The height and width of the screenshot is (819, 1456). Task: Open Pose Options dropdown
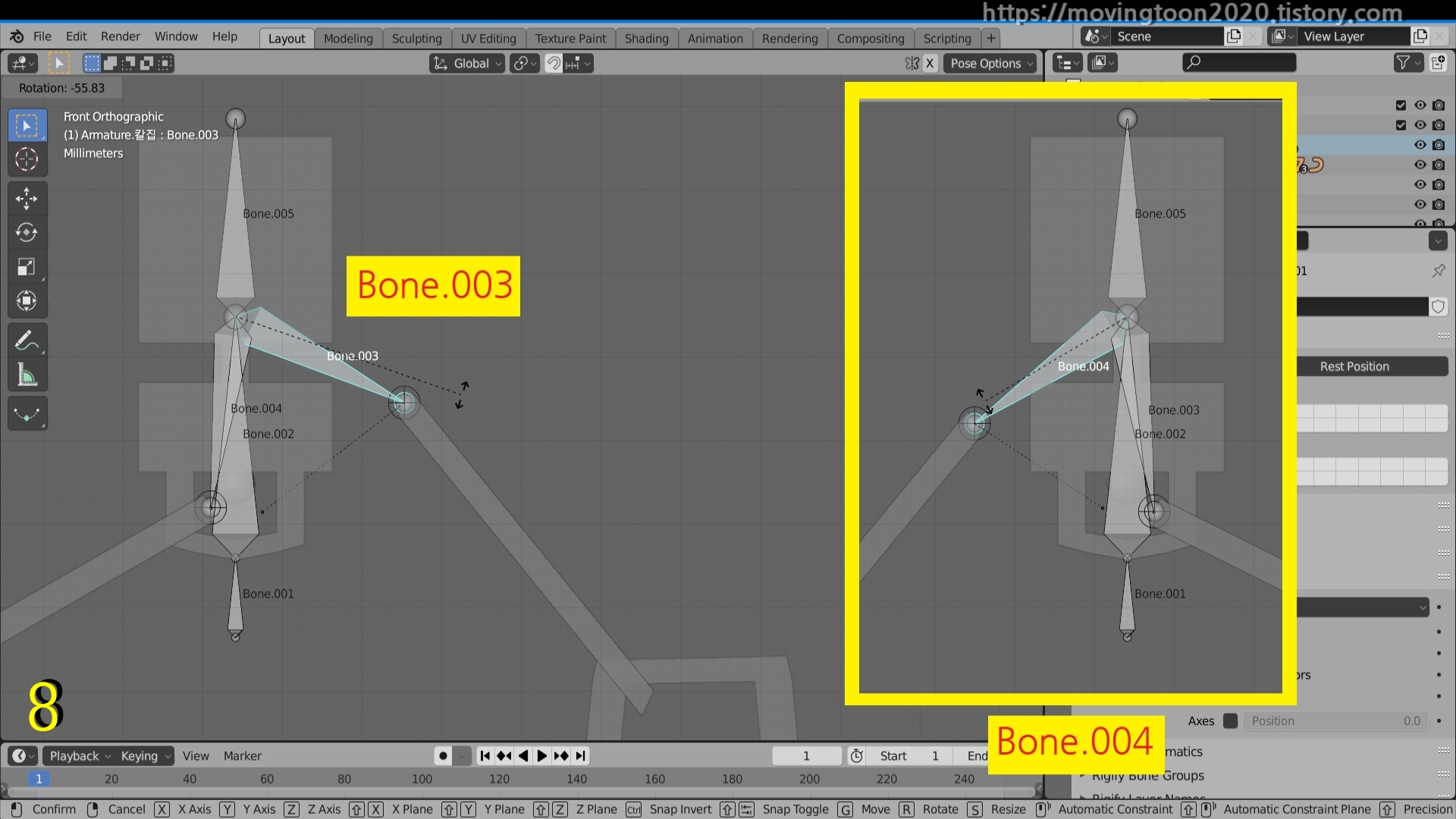991,64
